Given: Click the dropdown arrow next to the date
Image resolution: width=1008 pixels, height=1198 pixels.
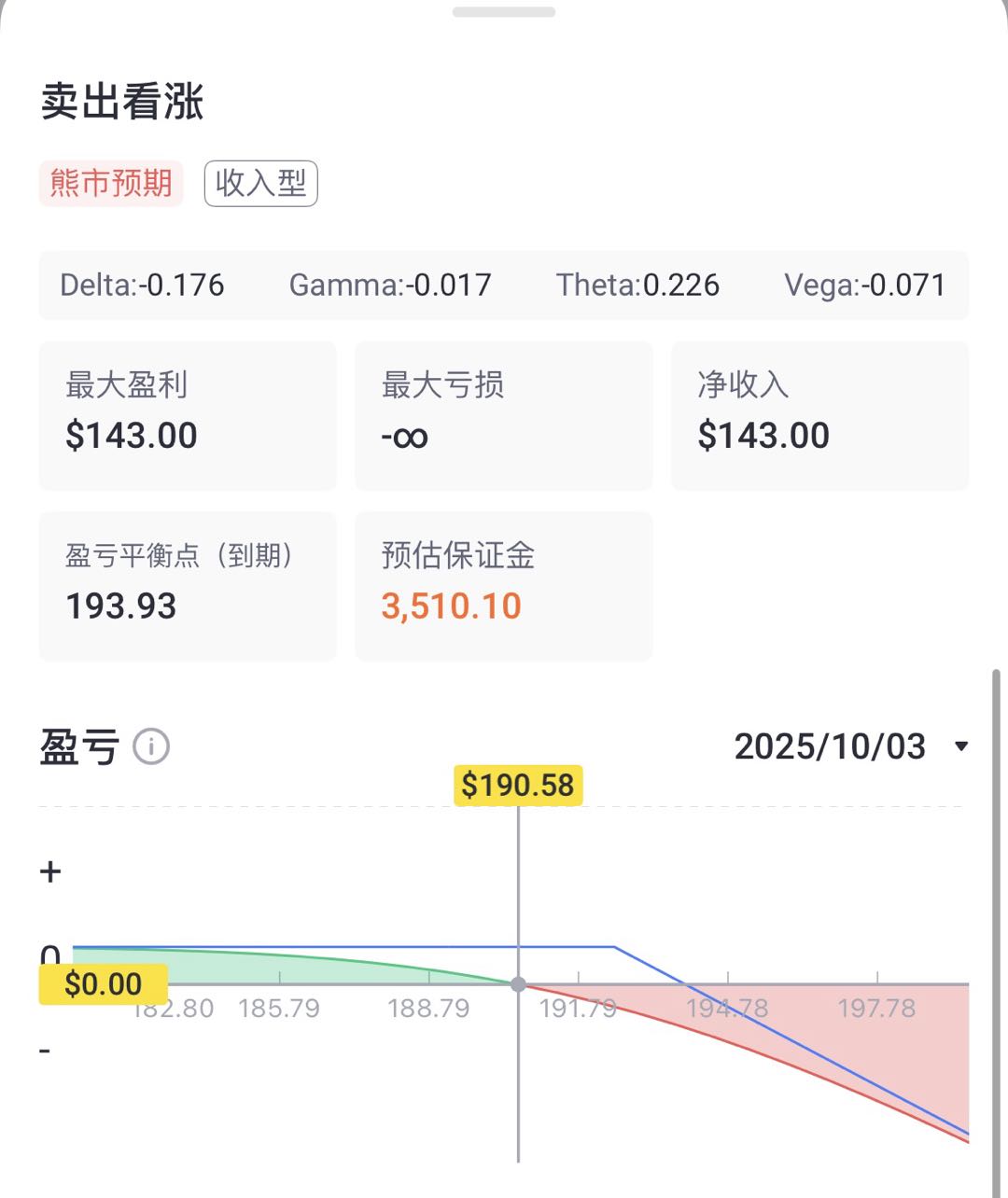Looking at the screenshot, I should click(961, 746).
